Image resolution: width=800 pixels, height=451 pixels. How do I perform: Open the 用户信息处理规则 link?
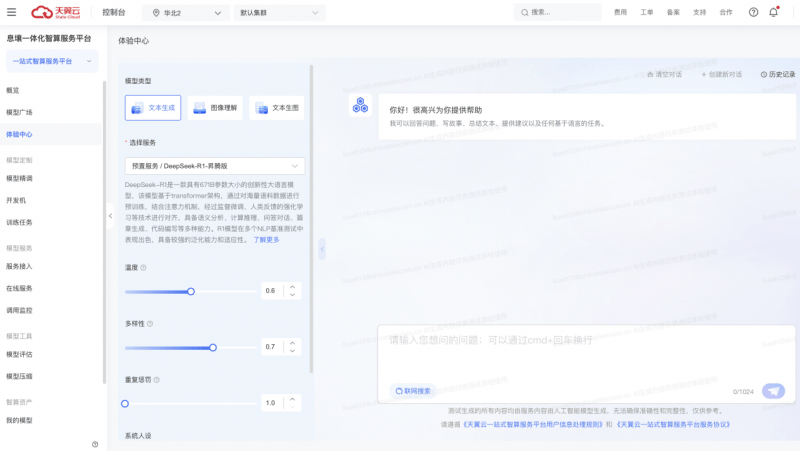[x=533, y=424]
